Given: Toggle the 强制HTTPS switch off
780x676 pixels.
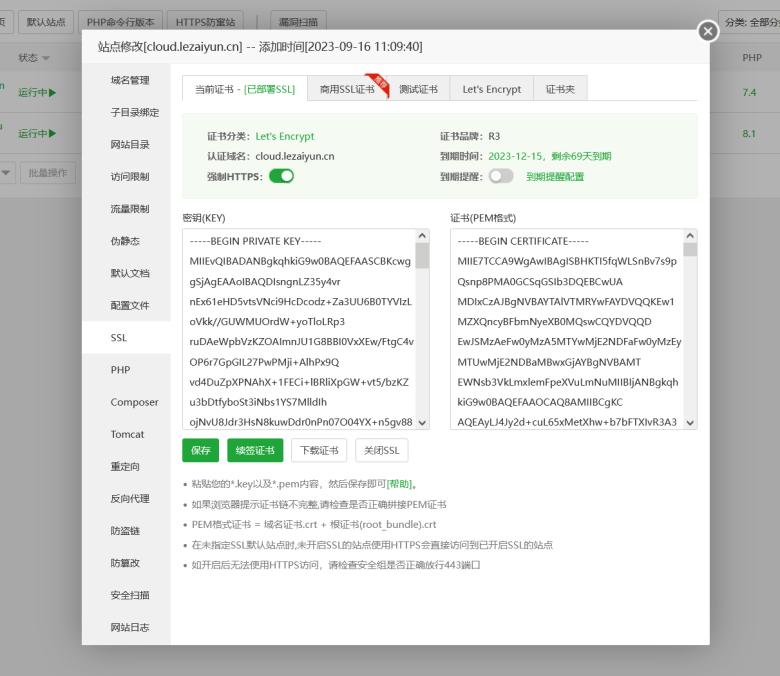Looking at the screenshot, I should [x=282, y=176].
